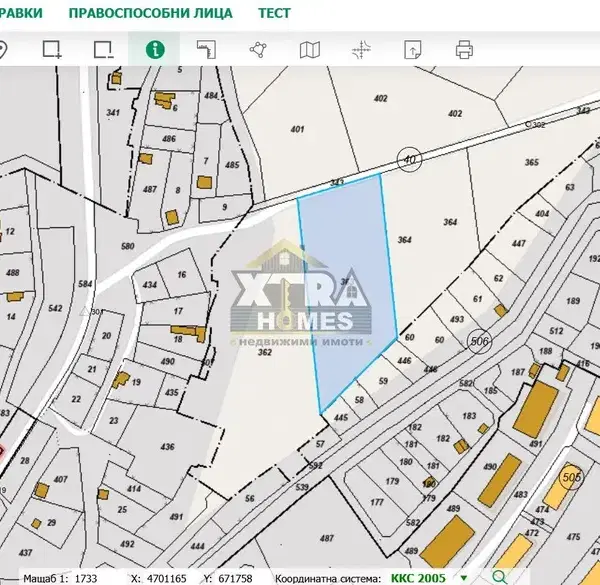Open the ТЕСТ menu item

[274, 13]
